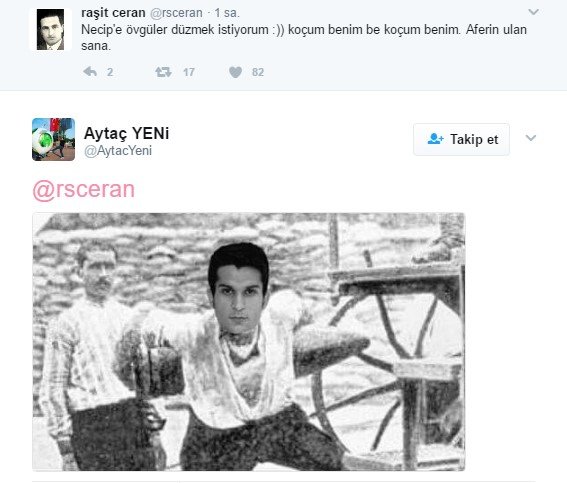Viewport: 567px width, 483px height.
Task: Open the Aytaç YENi display name
Action: (x=126, y=133)
